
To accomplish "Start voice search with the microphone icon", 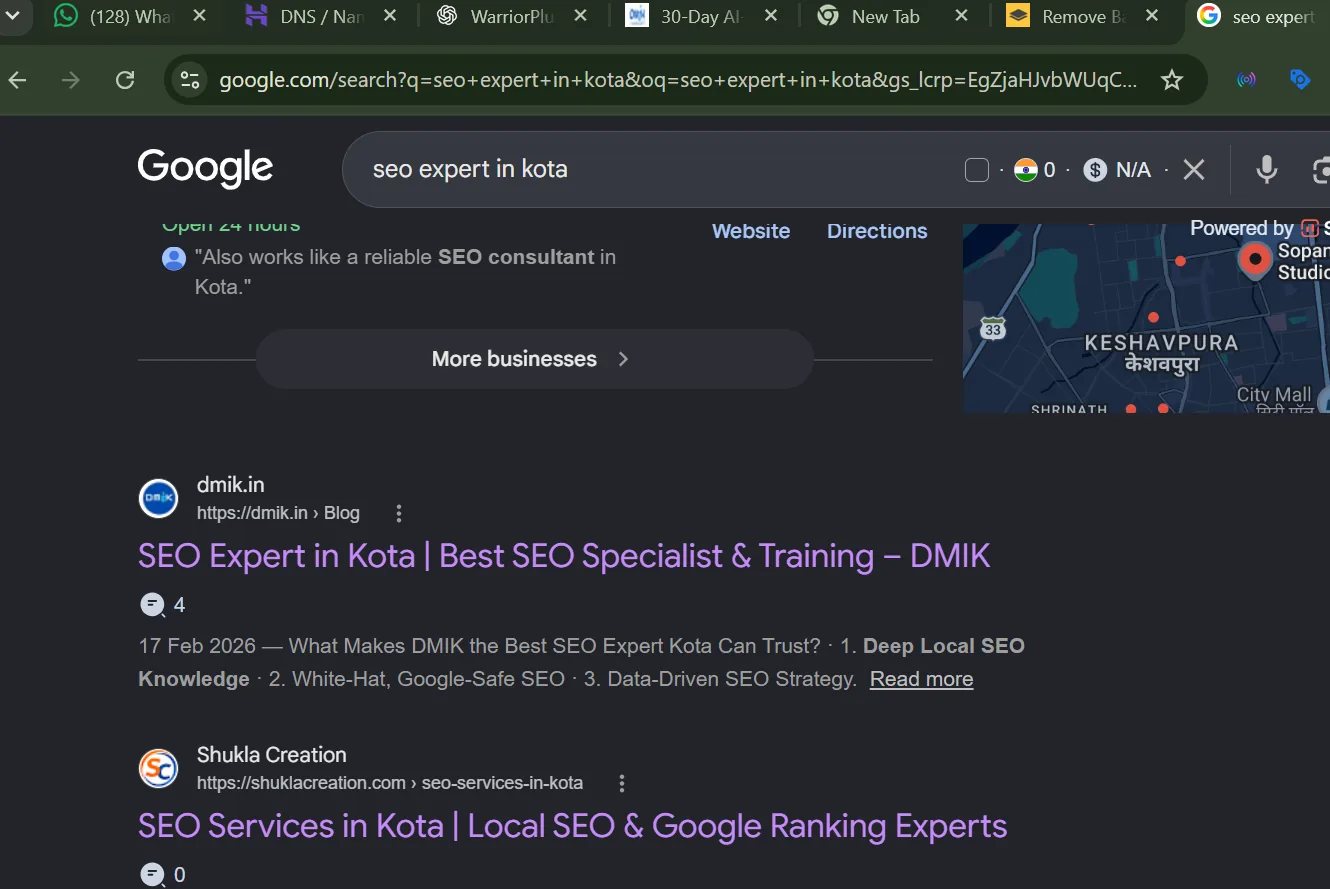I will pyautogui.click(x=1267, y=170).
